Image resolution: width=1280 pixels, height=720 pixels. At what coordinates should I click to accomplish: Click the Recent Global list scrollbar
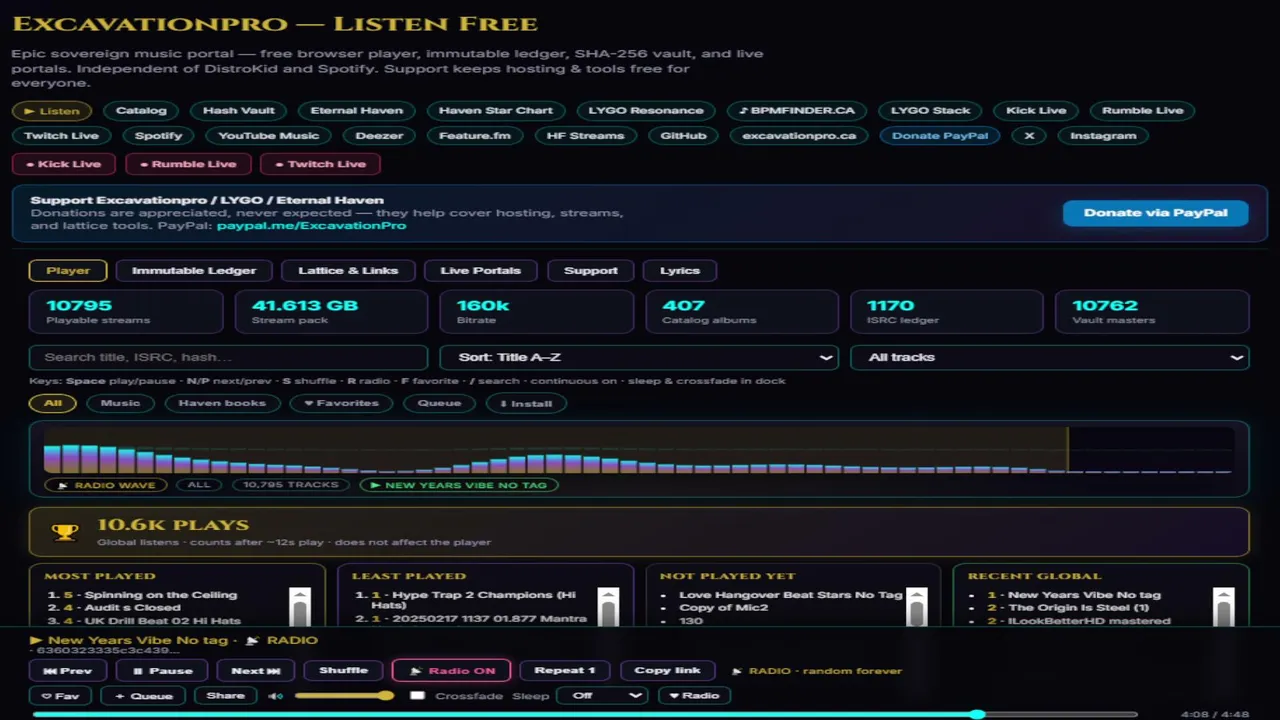point(1224,606)
